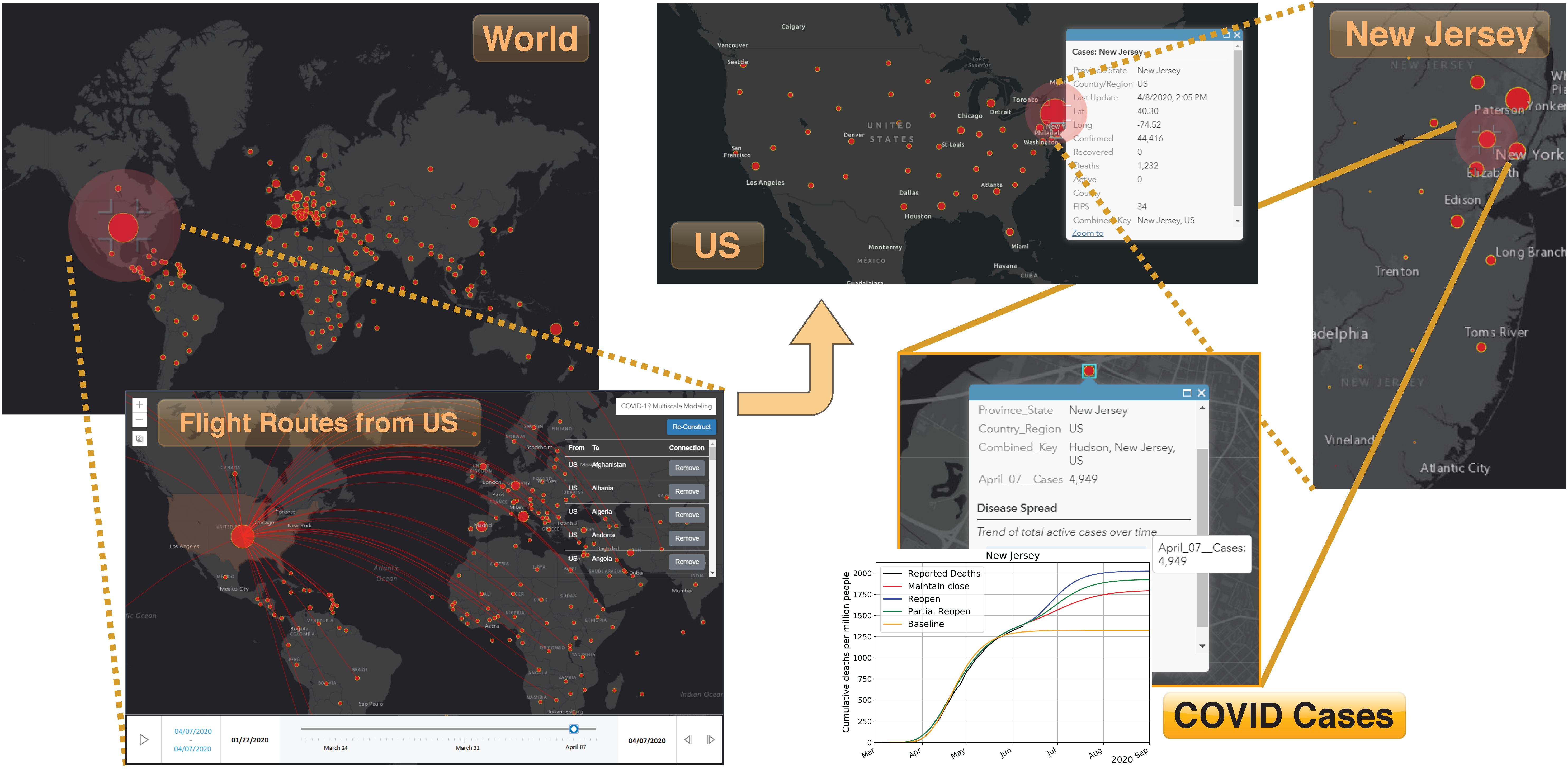Click the bold 04/07/2020 end date label
The image size is (1568, 769).
[x=646, y=741]
